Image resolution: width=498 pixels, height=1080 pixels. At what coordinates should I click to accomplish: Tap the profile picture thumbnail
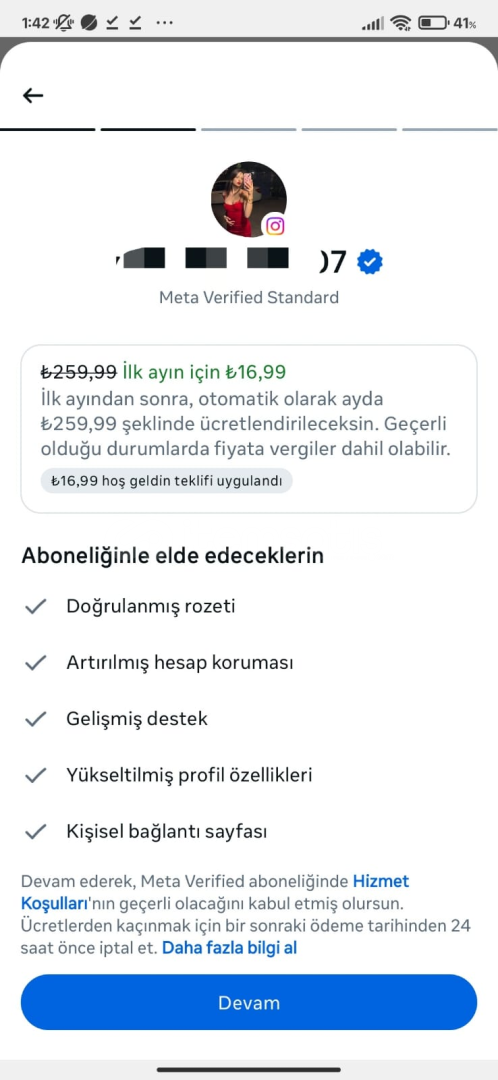coord(248,200)
